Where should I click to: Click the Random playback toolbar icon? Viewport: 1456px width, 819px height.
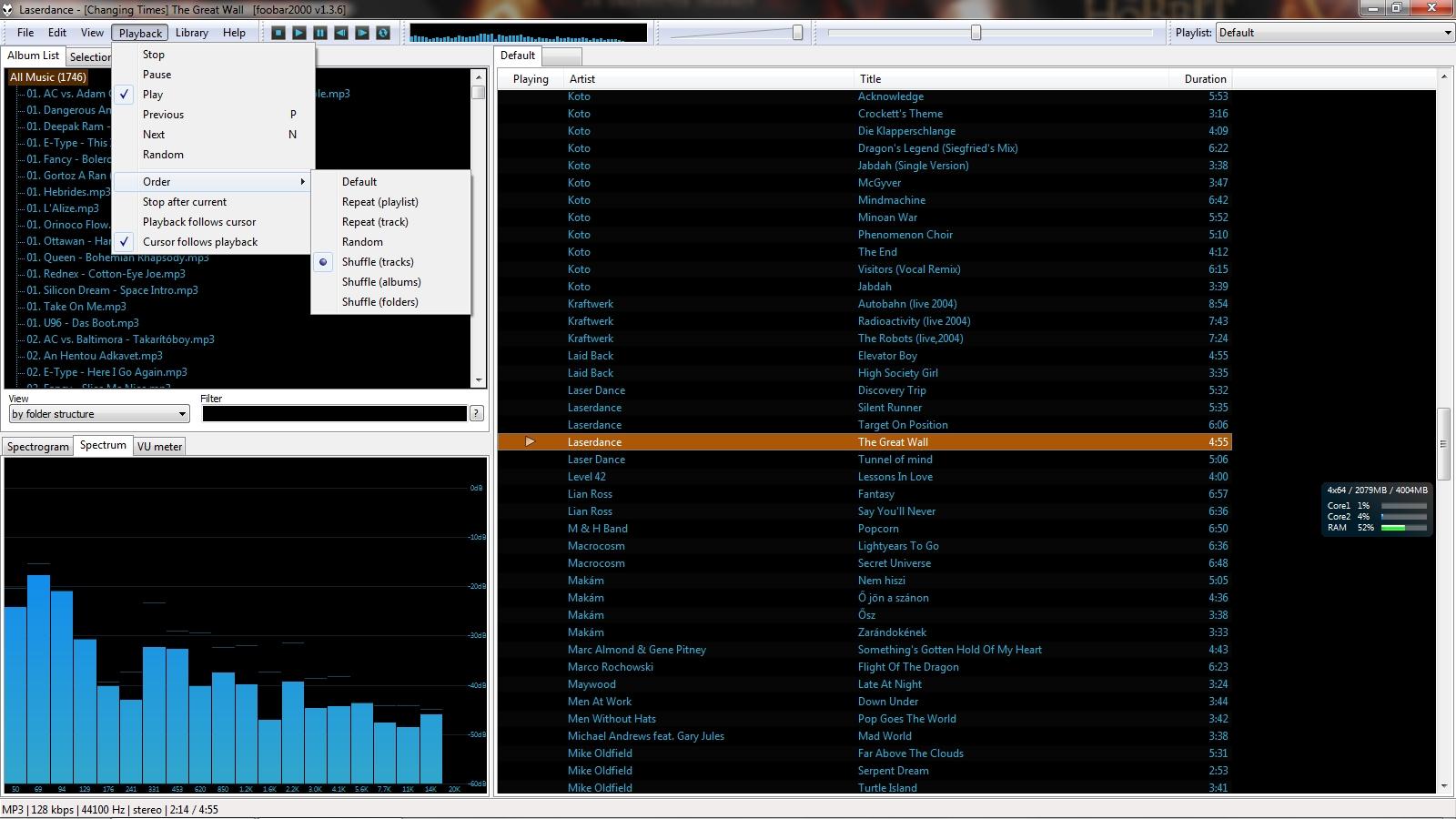(x=383, y=33)
